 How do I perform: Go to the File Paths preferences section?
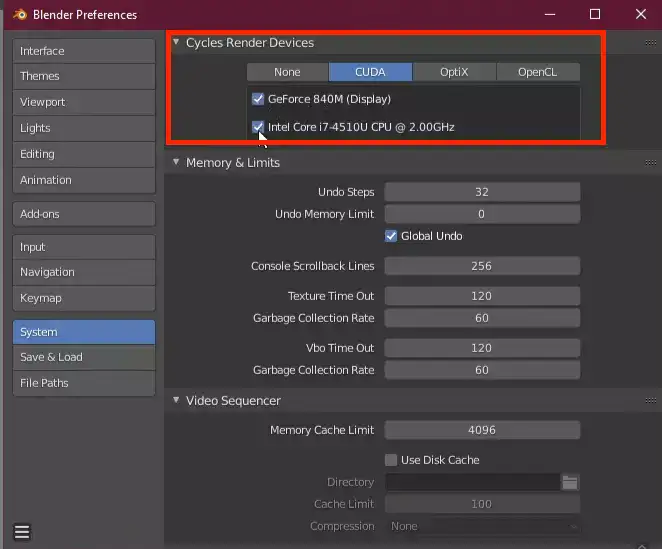pos(84,383)
